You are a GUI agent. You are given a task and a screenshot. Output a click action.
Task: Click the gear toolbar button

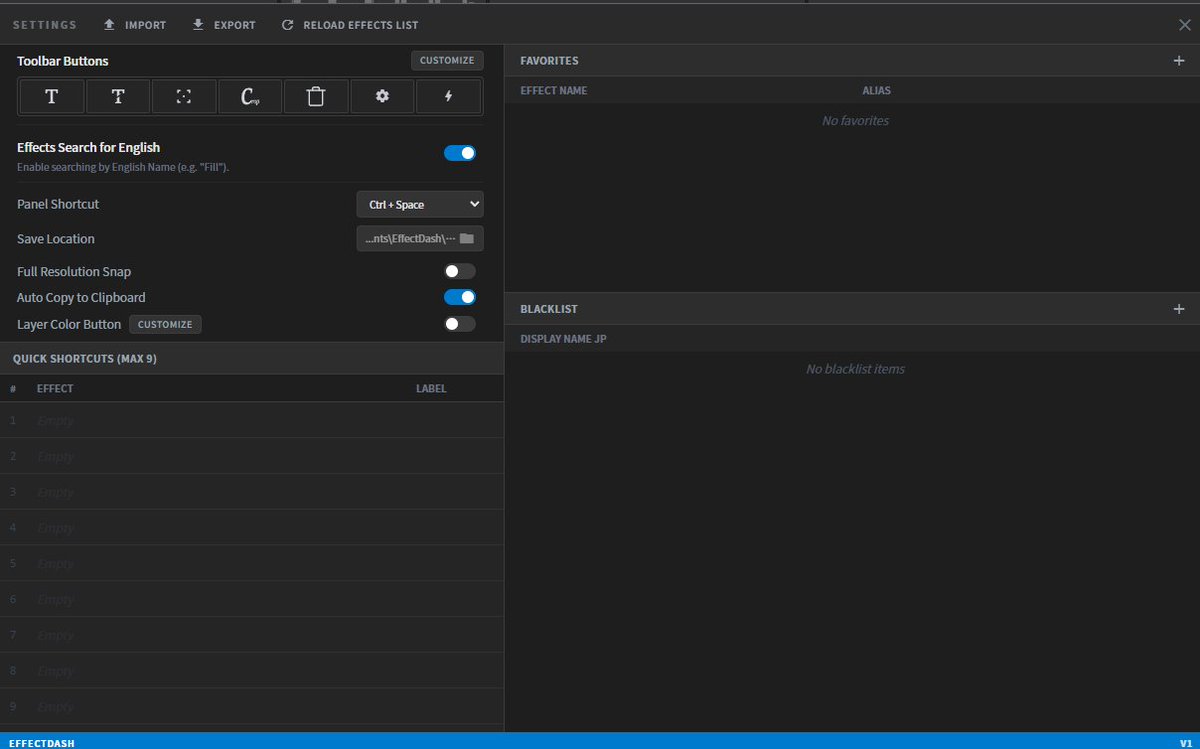click(x=382, y=97)
